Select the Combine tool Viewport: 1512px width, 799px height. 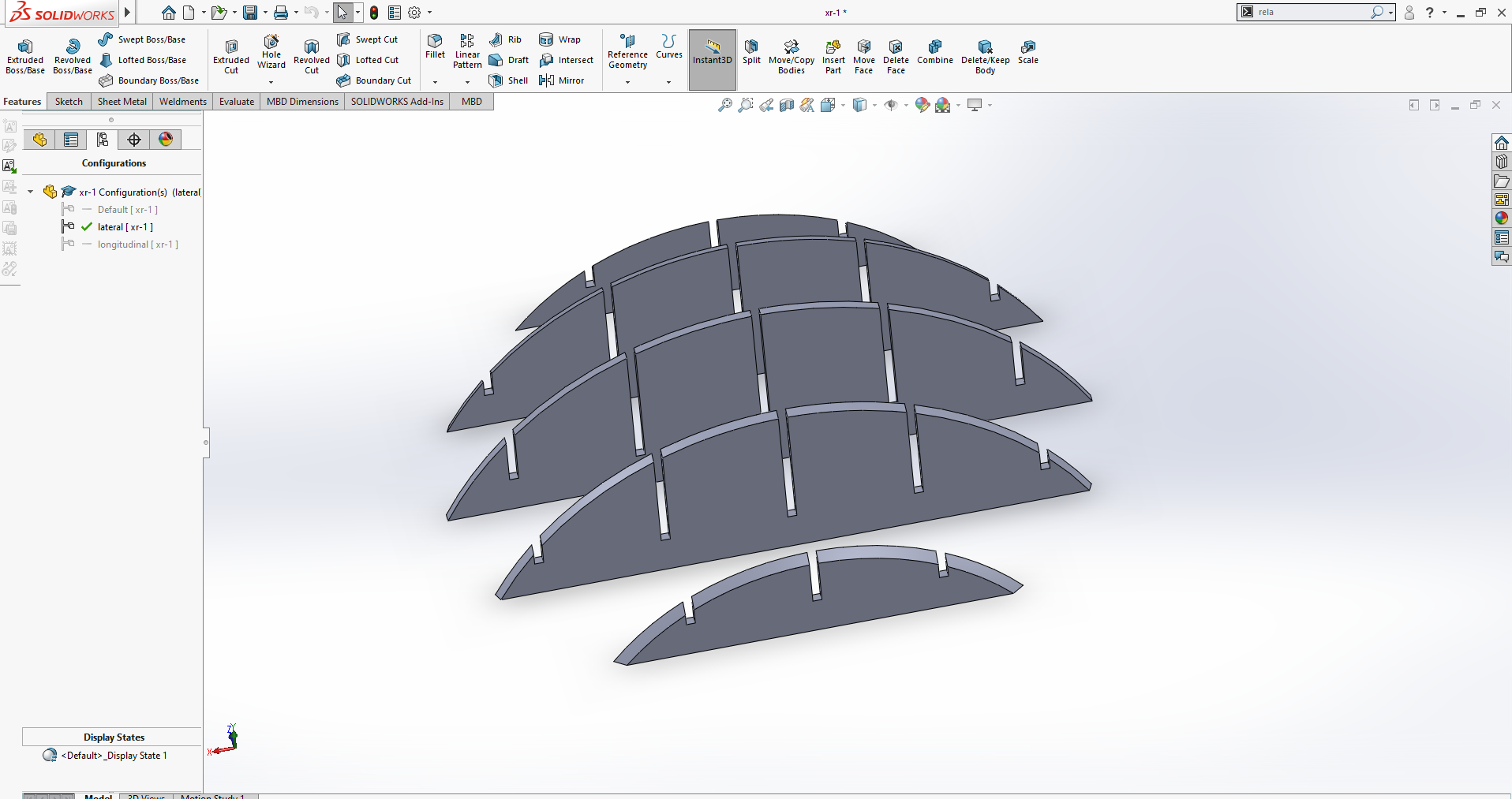935,52
